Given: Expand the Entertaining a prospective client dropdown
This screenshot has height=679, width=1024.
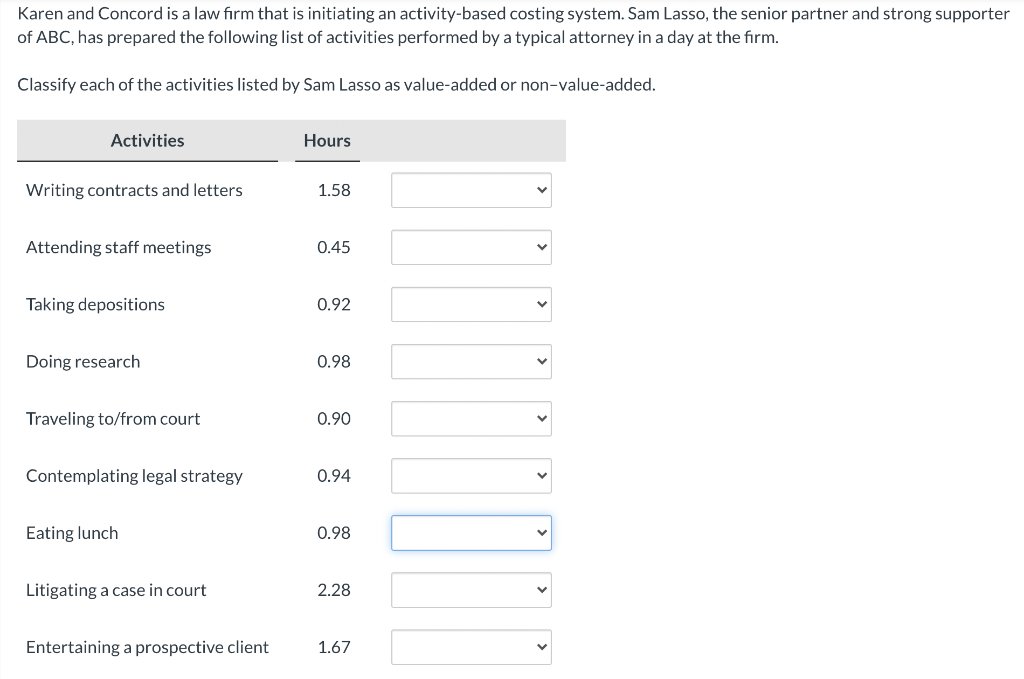Looking at the screenshot, I should [471, 647].
